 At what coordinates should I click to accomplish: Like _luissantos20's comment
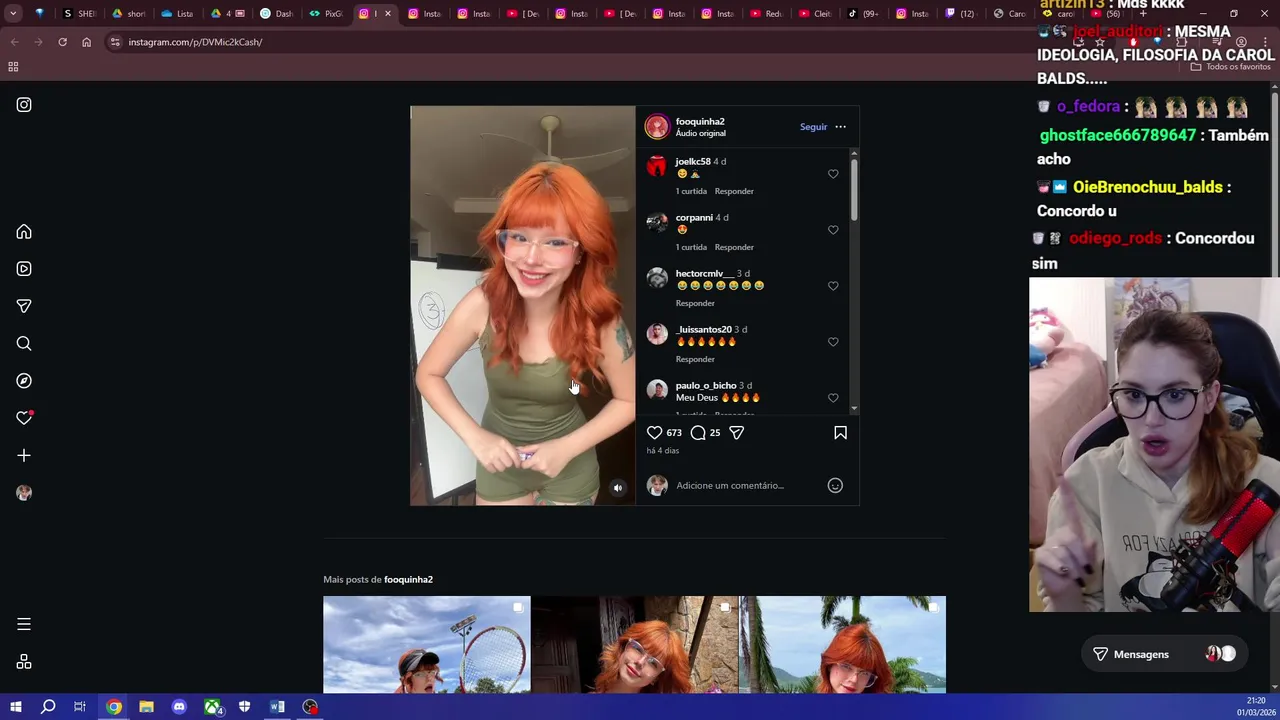click(833, 342)
